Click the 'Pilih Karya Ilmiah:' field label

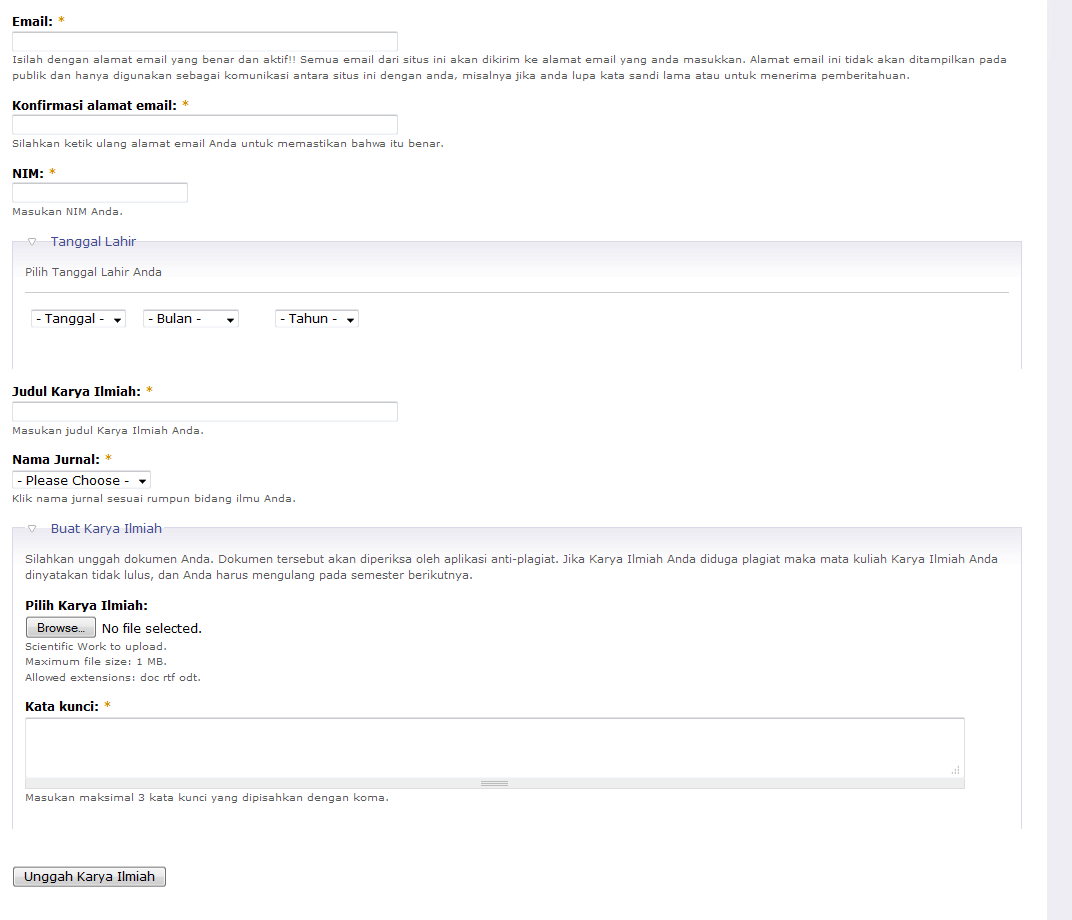click(x=86, y=606)
